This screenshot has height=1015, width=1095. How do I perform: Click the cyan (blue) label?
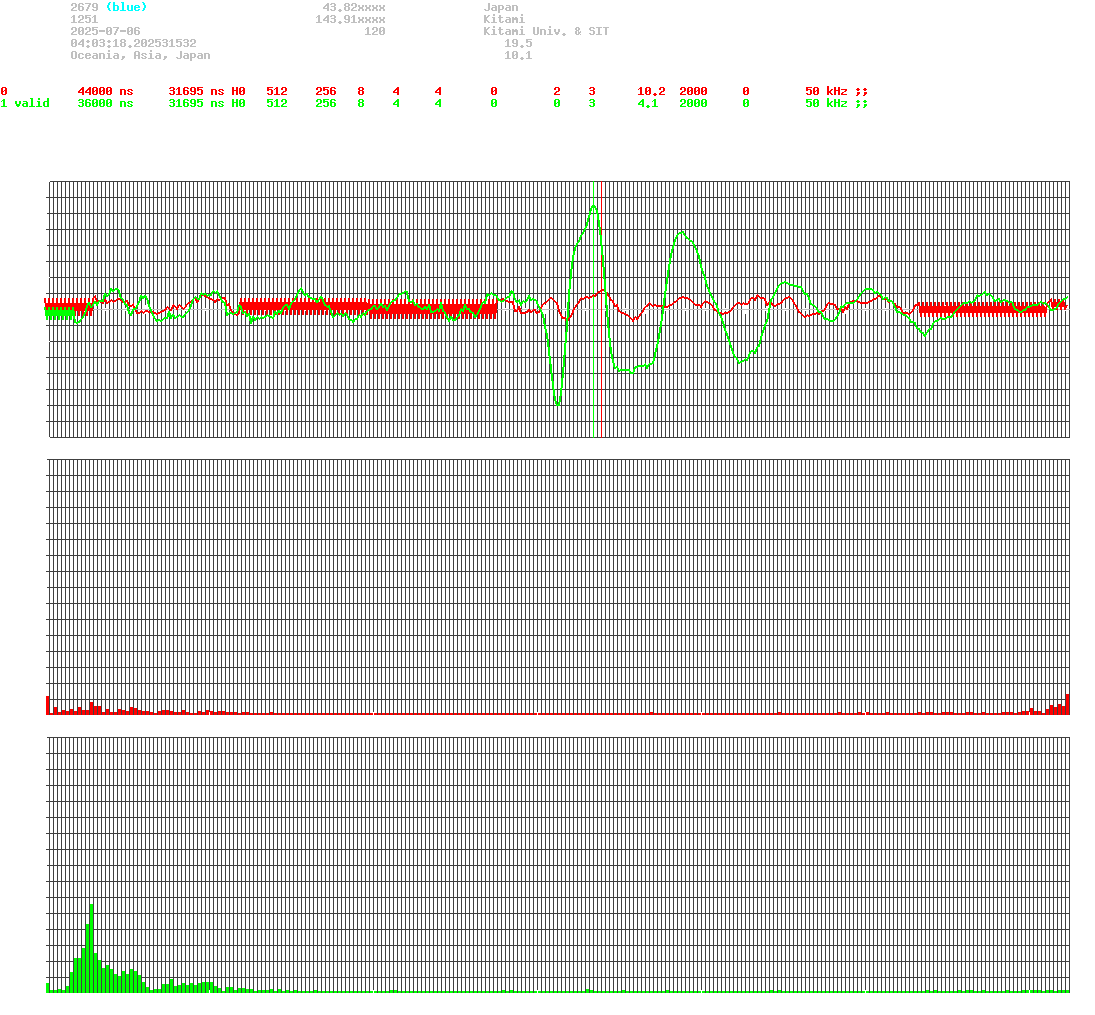[x=126, y=7]
